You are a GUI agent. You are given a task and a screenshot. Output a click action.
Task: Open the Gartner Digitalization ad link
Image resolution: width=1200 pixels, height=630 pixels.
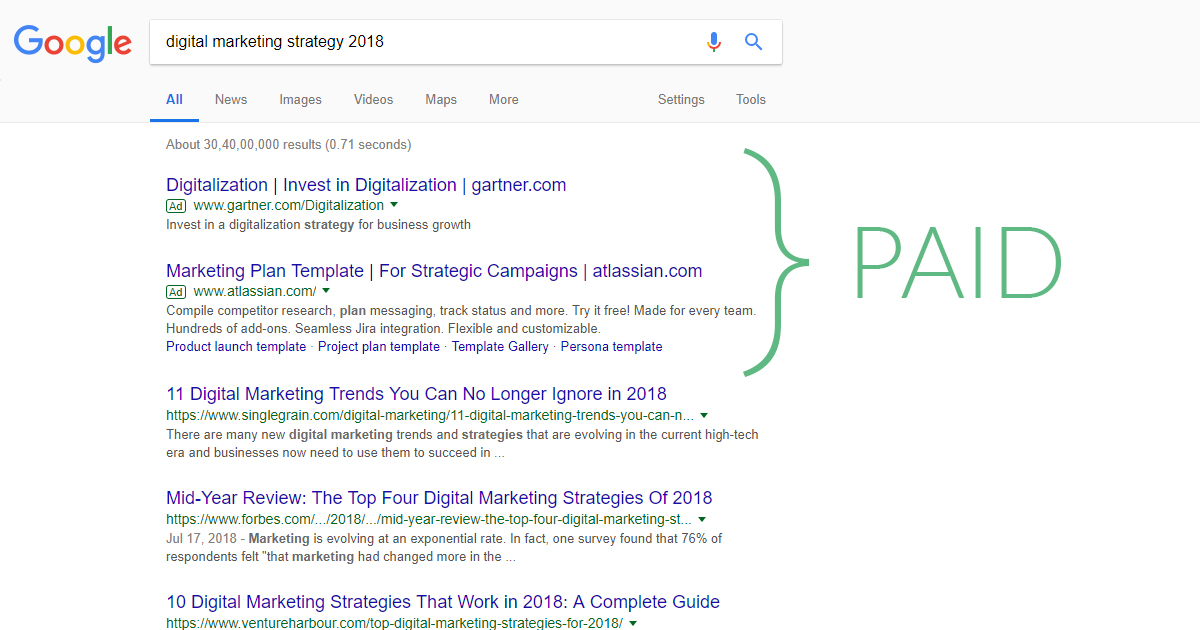point(366,185)
